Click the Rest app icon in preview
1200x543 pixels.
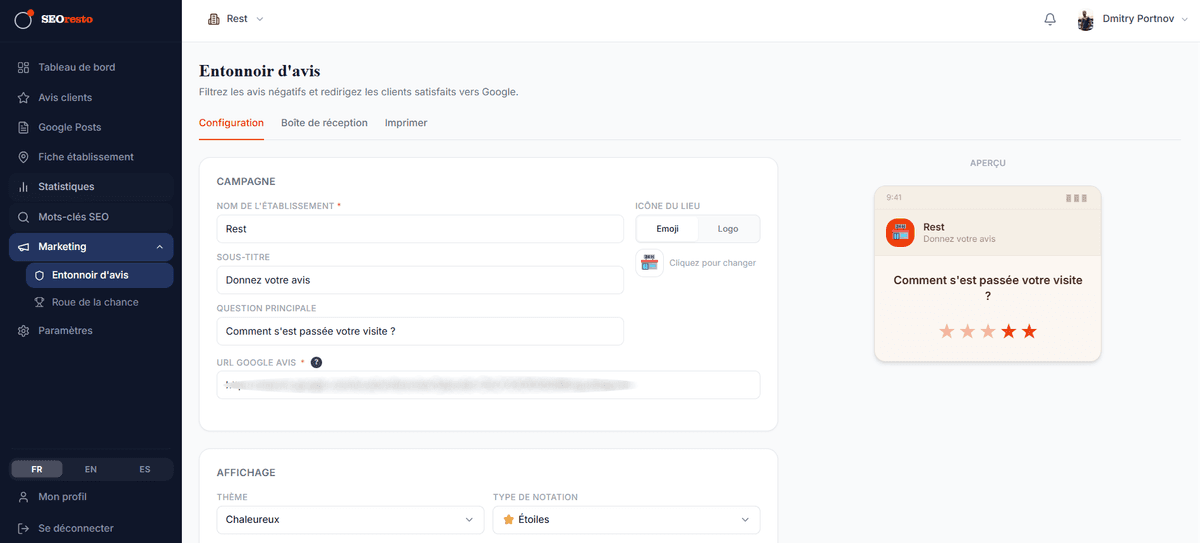pos(900,232)
